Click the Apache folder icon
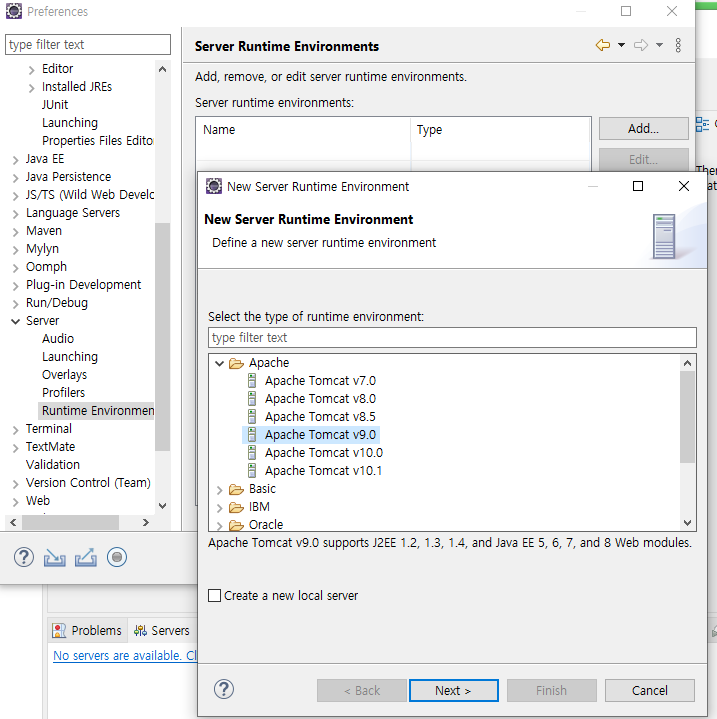 tap(236, 363)
